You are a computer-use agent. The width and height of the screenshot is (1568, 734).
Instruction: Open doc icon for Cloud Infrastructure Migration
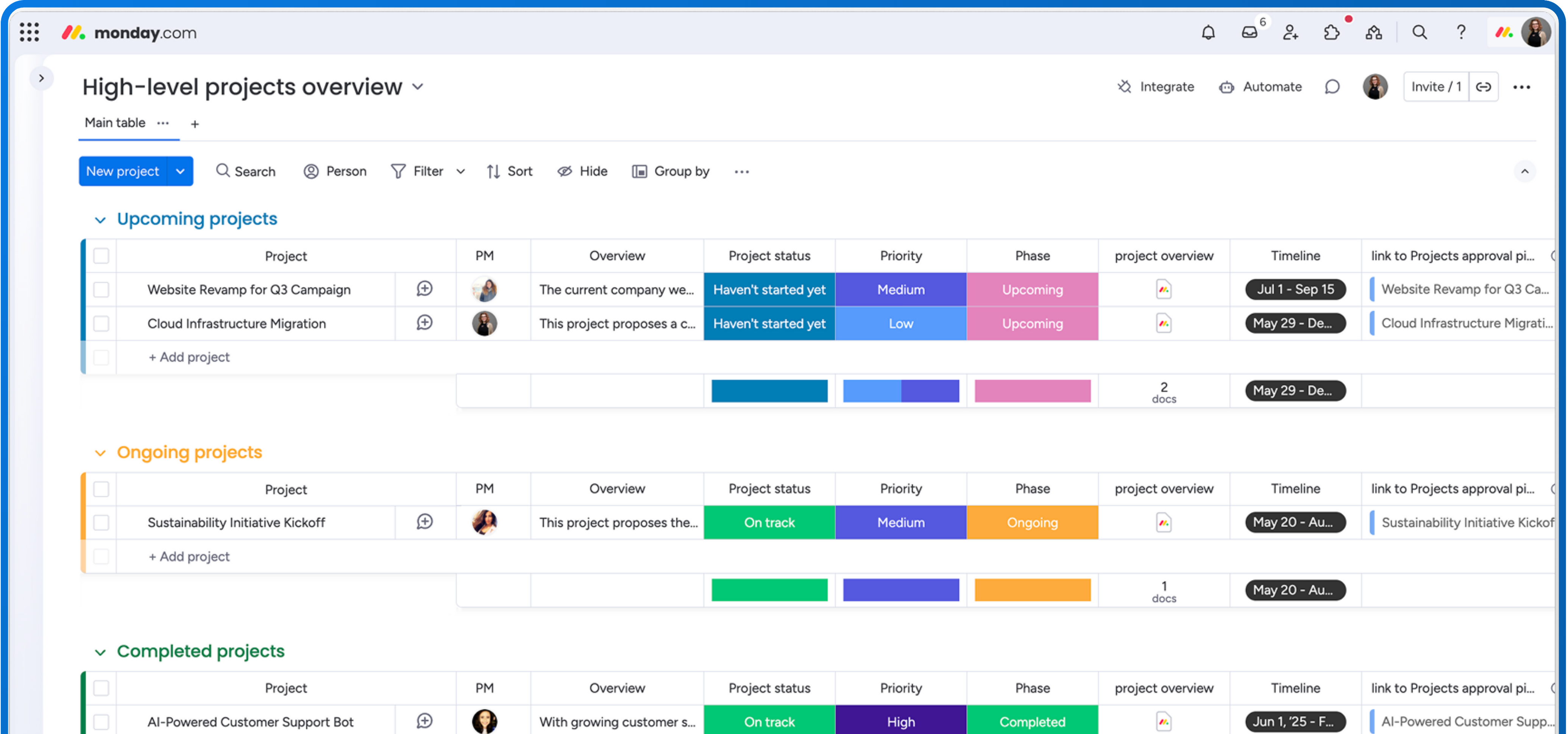[1163, 323]
